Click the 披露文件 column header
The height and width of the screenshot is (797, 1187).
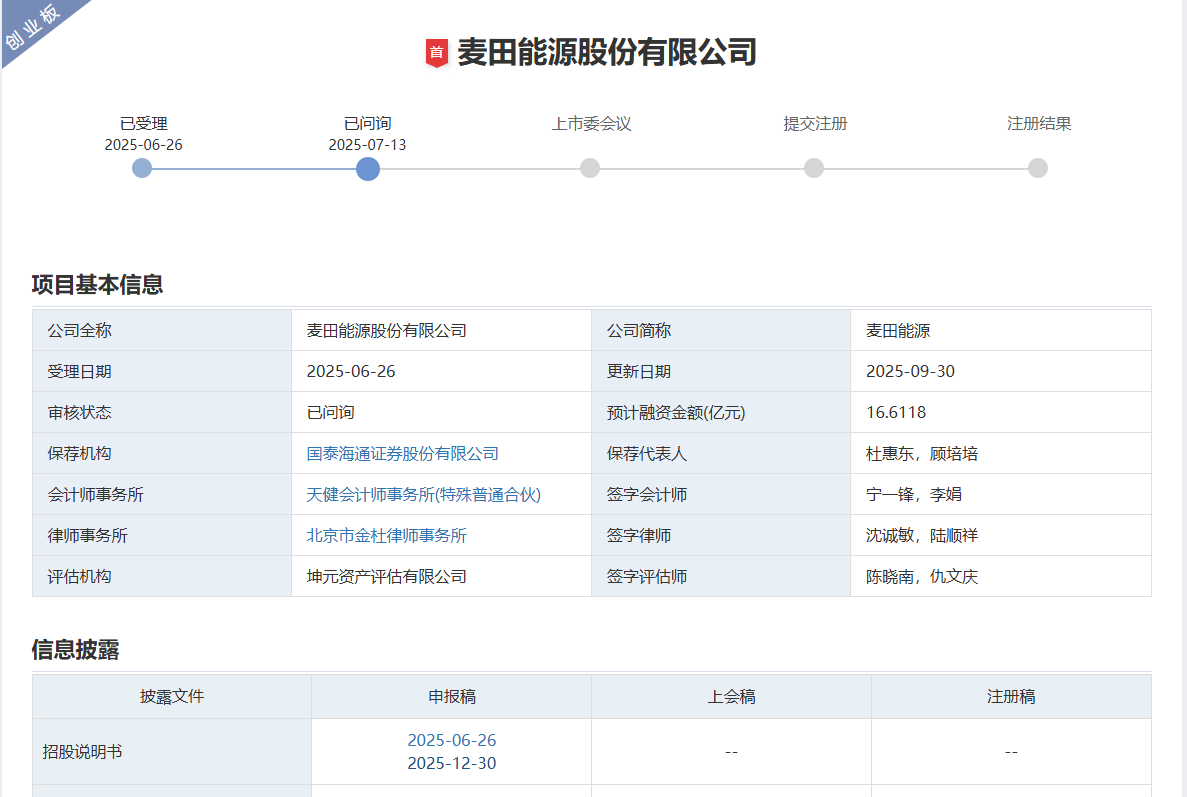[172, 696]
